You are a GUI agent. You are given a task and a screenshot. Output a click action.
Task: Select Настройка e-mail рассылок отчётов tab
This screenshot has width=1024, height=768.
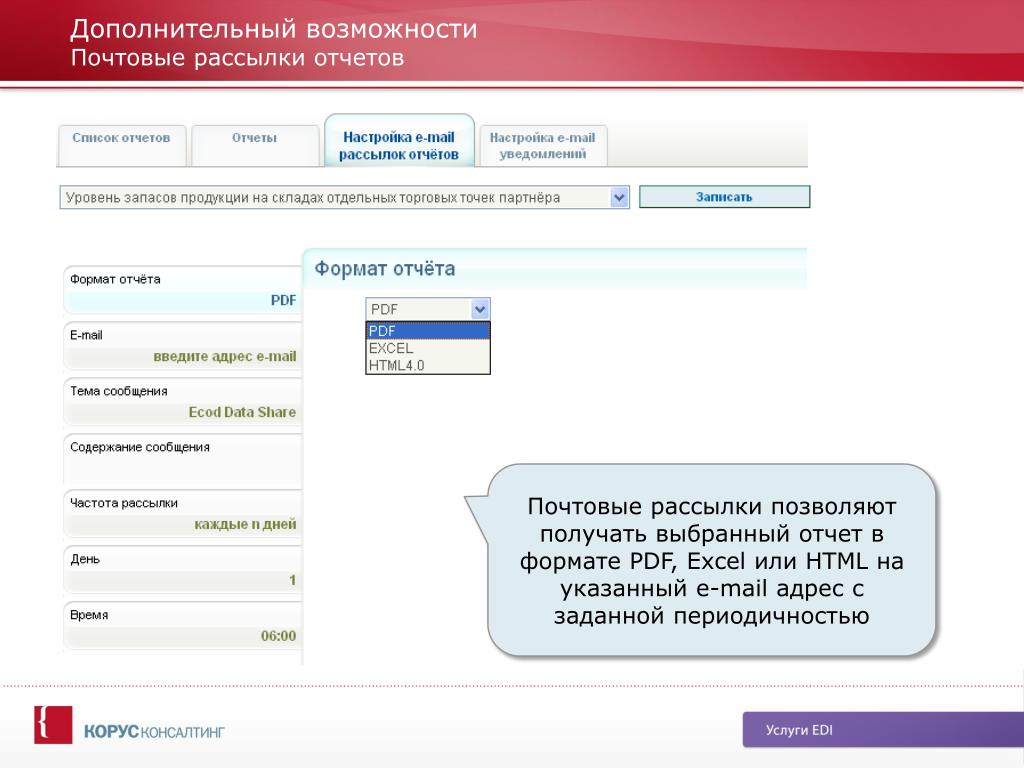[399, 141]
